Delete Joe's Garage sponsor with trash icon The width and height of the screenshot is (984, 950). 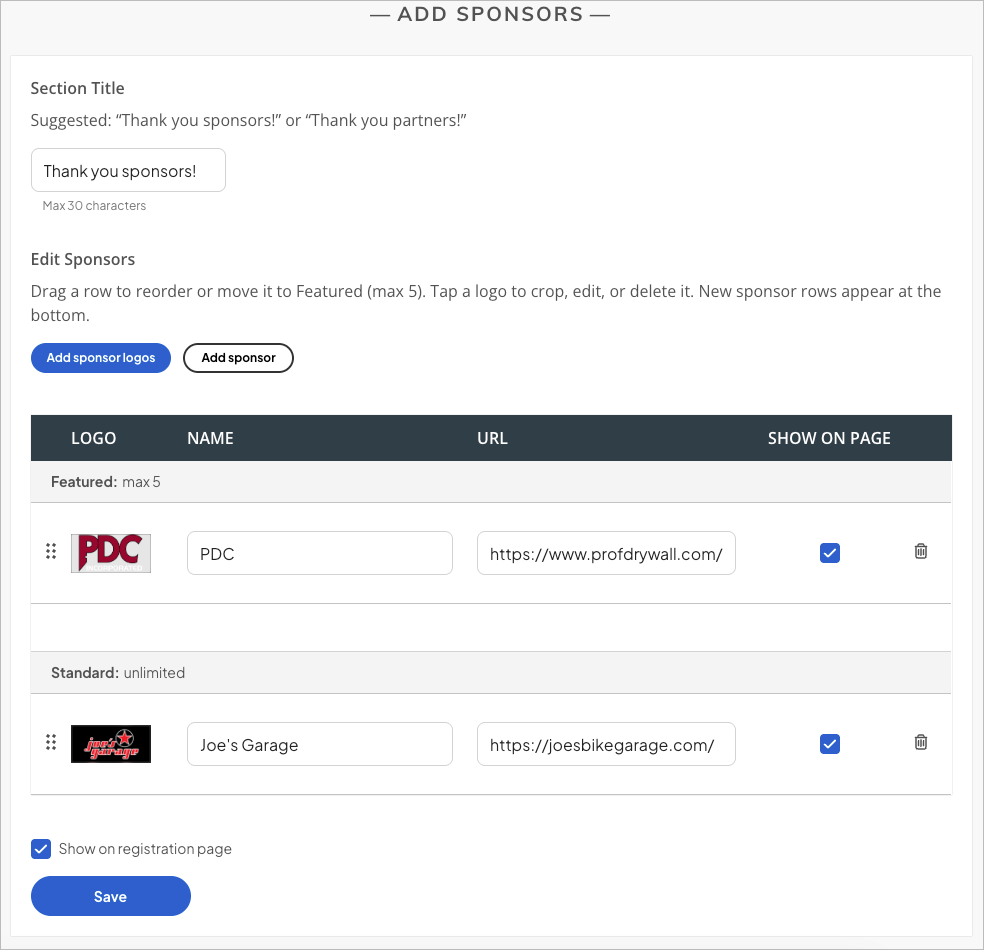click(921, 742)
